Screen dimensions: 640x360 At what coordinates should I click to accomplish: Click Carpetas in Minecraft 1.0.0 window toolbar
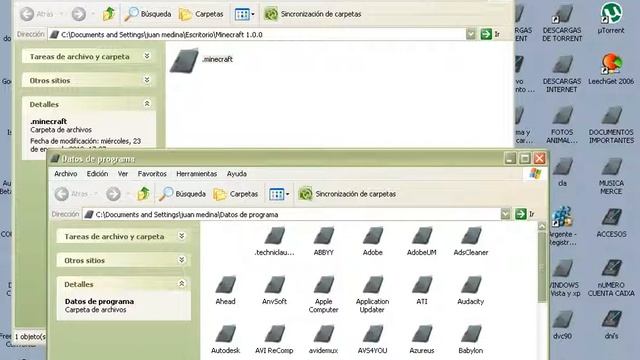201,14
